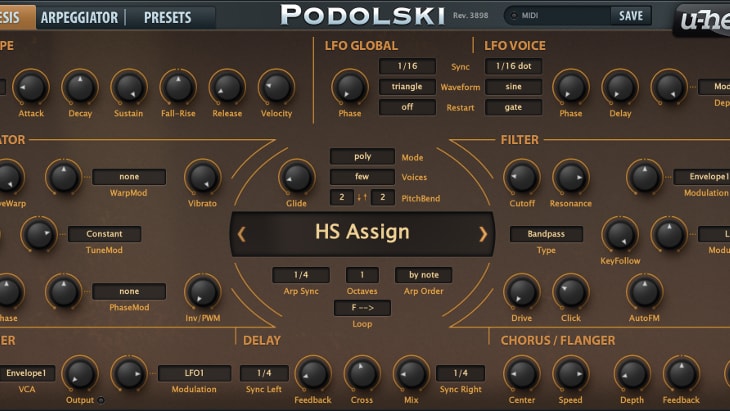Image resolution: width=730 pixels, height=411 pixels.
Task: Adjust the envelope Sustain knob
Action: point(129,88)
